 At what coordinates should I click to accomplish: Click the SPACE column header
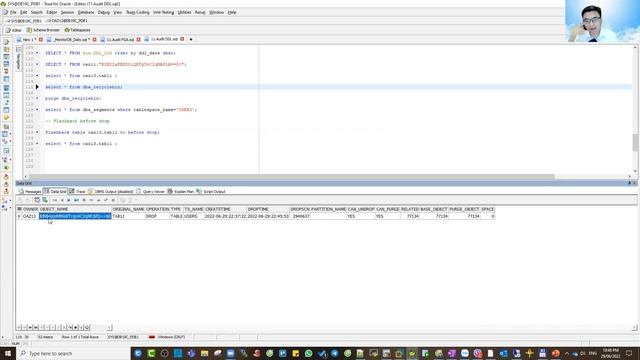click(487, 209)
